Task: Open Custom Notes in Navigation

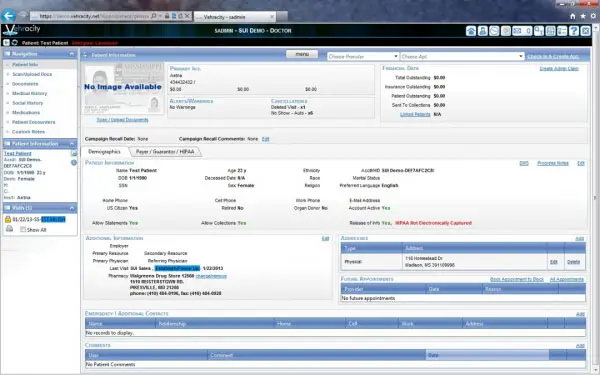Action: point(28,132)
